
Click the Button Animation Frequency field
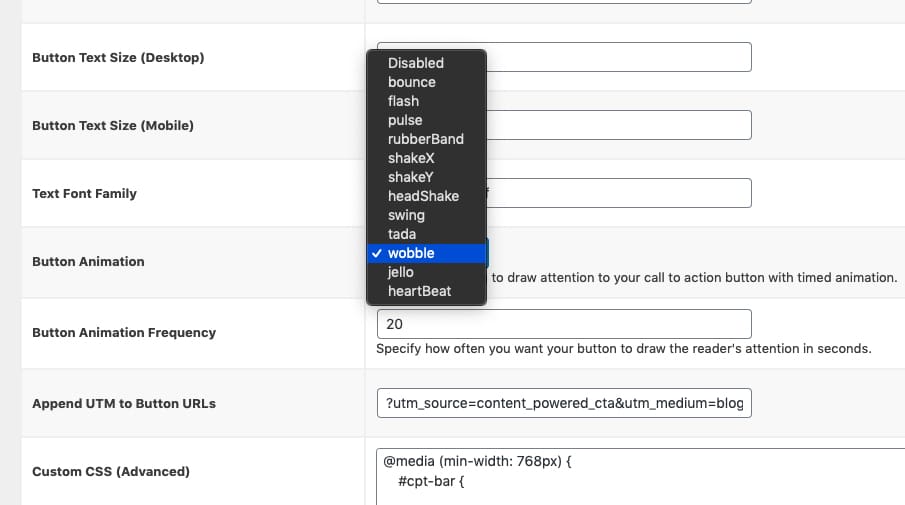564,324
